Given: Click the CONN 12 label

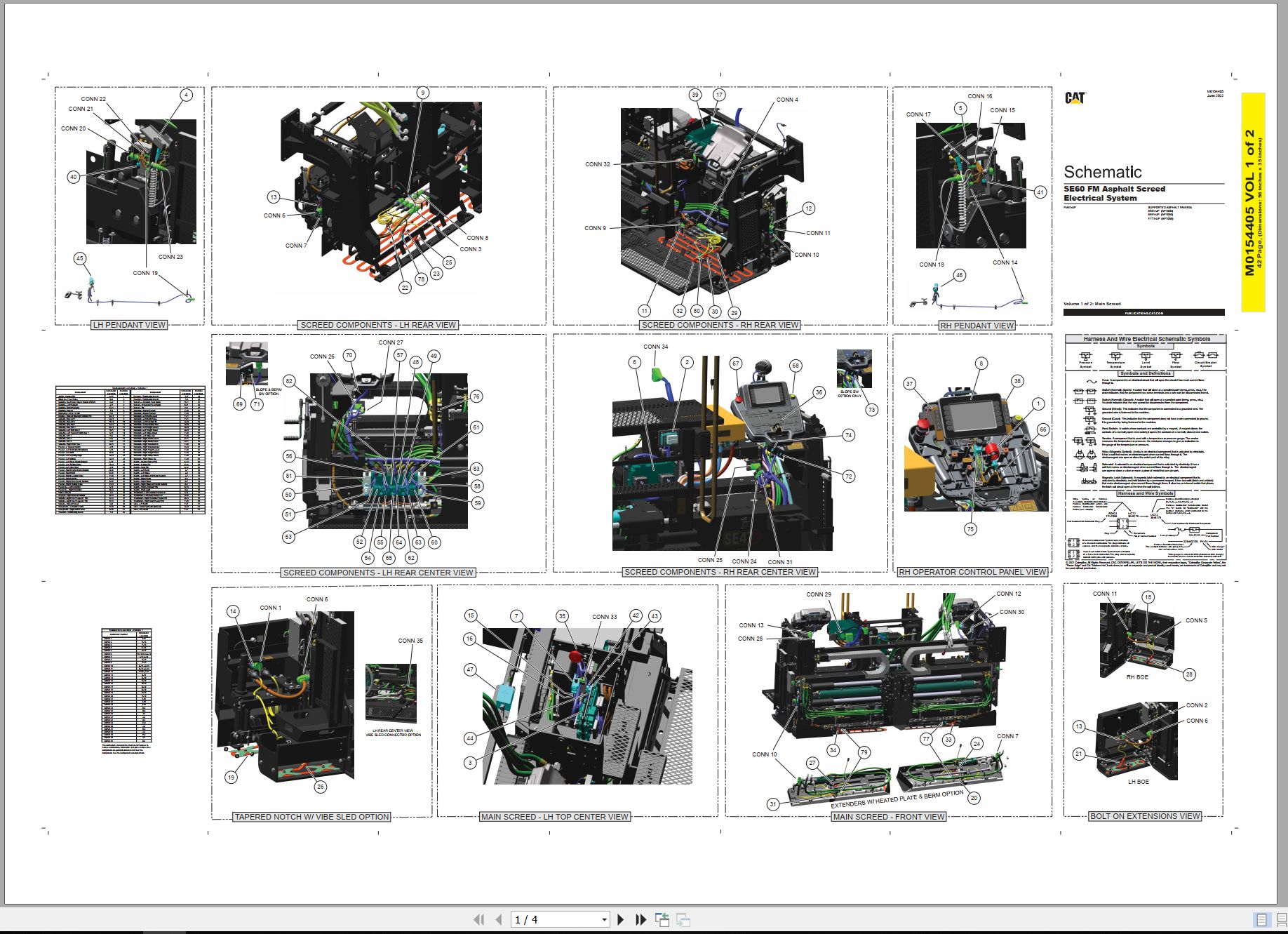Looking at the screenshot, I should point(1009,594).
